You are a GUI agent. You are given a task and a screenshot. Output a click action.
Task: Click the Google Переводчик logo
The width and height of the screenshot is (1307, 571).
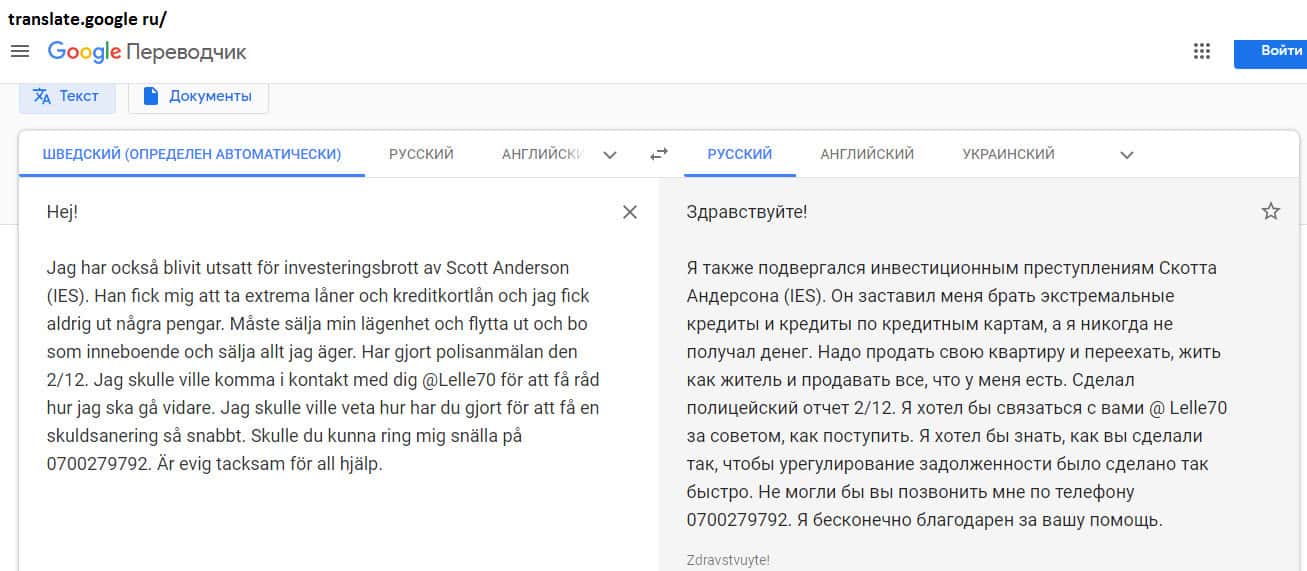pyautogui.click(x=147, y=52)
